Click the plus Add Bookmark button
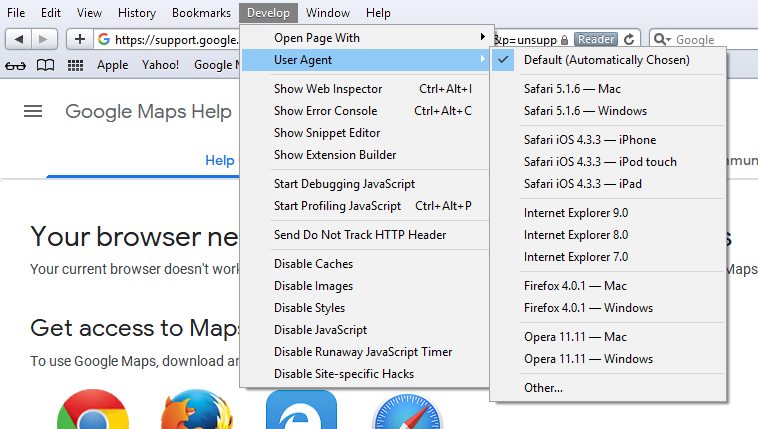This screenshot has height=429, width=758. click(x=80, y=39)
